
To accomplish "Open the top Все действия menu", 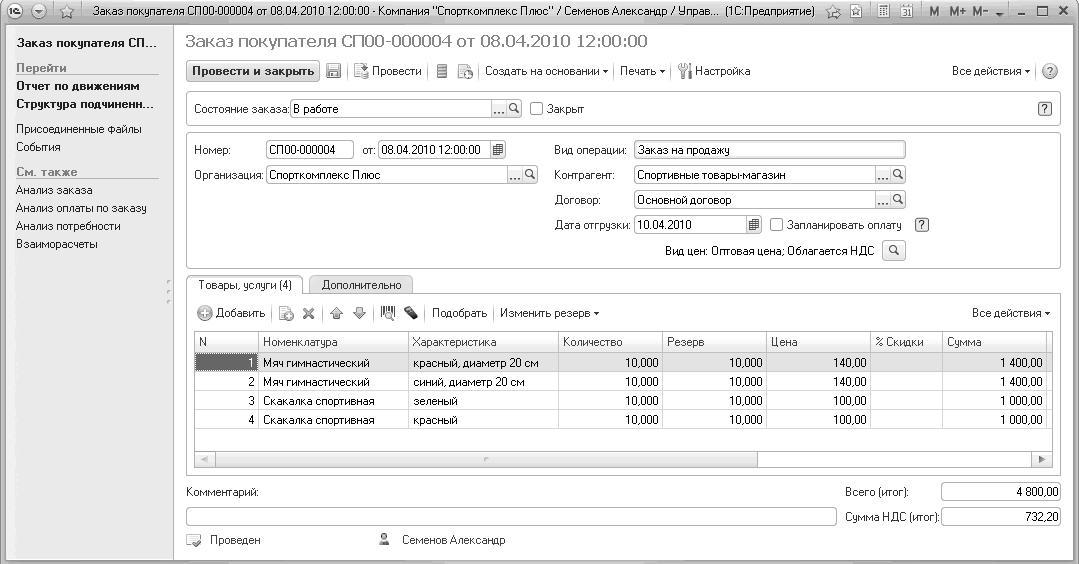I will 991,71.
